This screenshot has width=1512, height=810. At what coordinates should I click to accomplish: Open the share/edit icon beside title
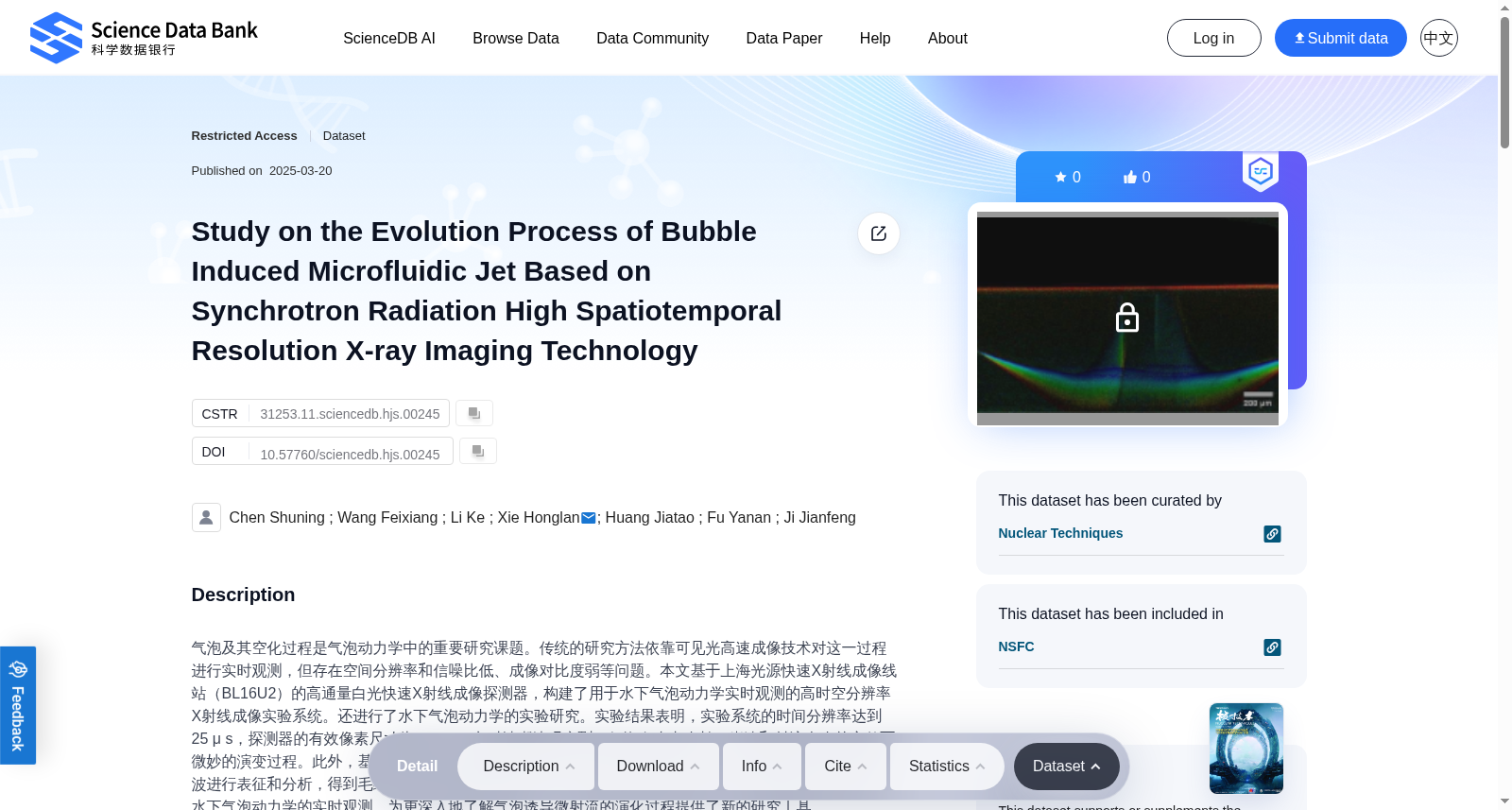tap(879, 233)
